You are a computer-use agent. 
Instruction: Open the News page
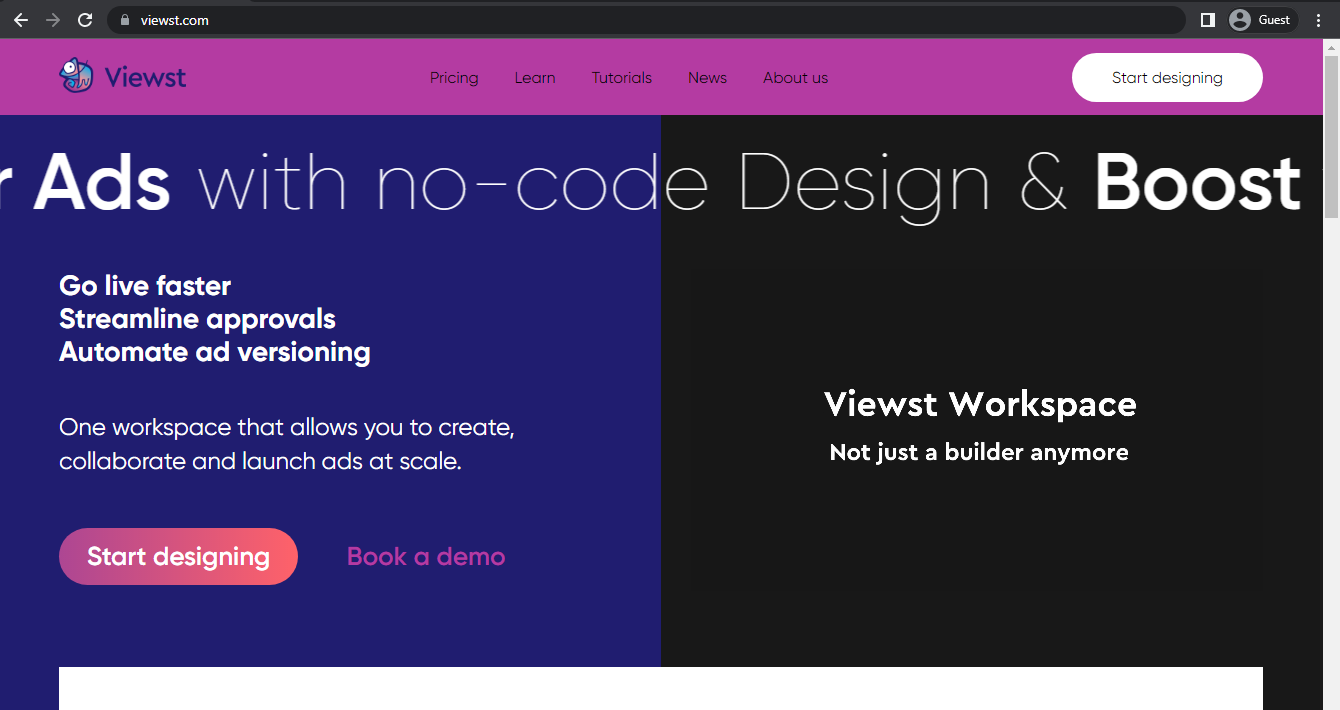click(x=707, y=78)
